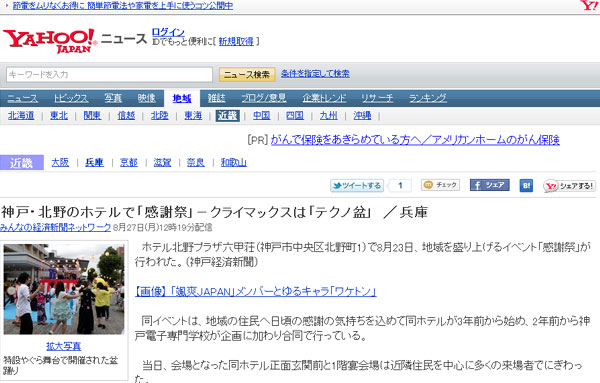
Task: Open the ログイン link
Action: pyautogui.click(x=168, y=32)
